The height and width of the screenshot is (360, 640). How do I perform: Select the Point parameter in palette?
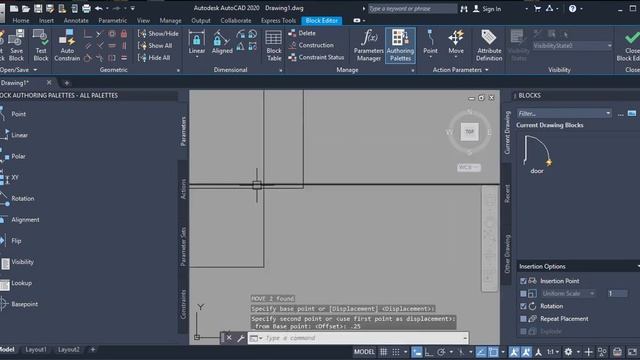coord(13,114)
